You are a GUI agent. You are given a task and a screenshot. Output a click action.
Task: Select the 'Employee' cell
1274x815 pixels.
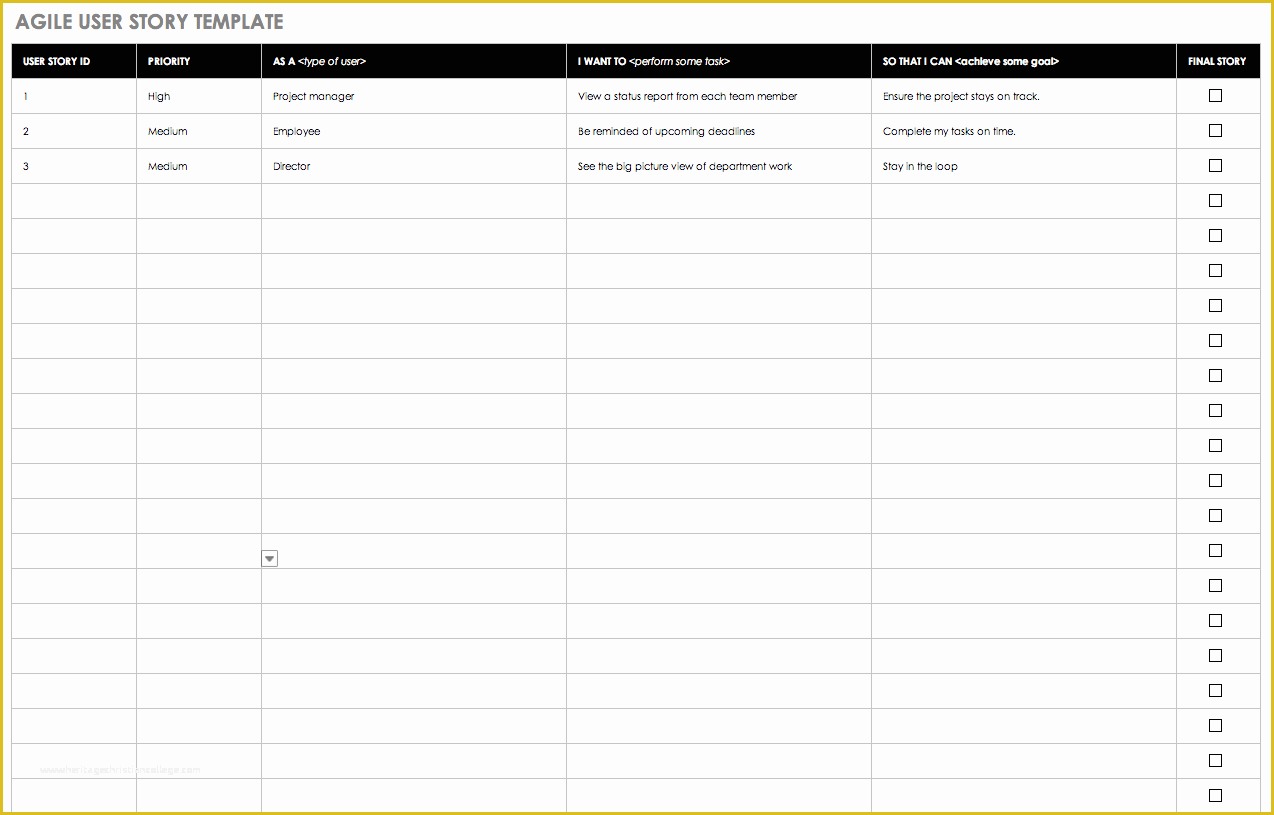tap(414, 131)
